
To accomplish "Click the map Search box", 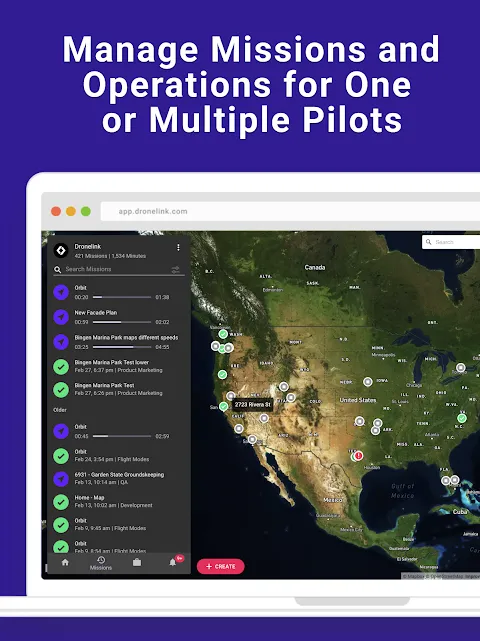I will click(451, 242).
